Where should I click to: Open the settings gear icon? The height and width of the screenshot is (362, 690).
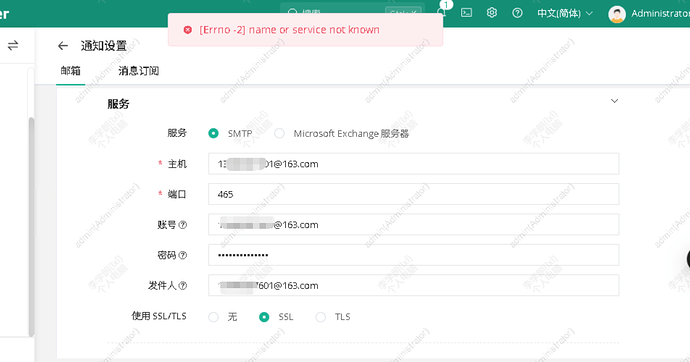pyautogui.click(x=492, y=13)
